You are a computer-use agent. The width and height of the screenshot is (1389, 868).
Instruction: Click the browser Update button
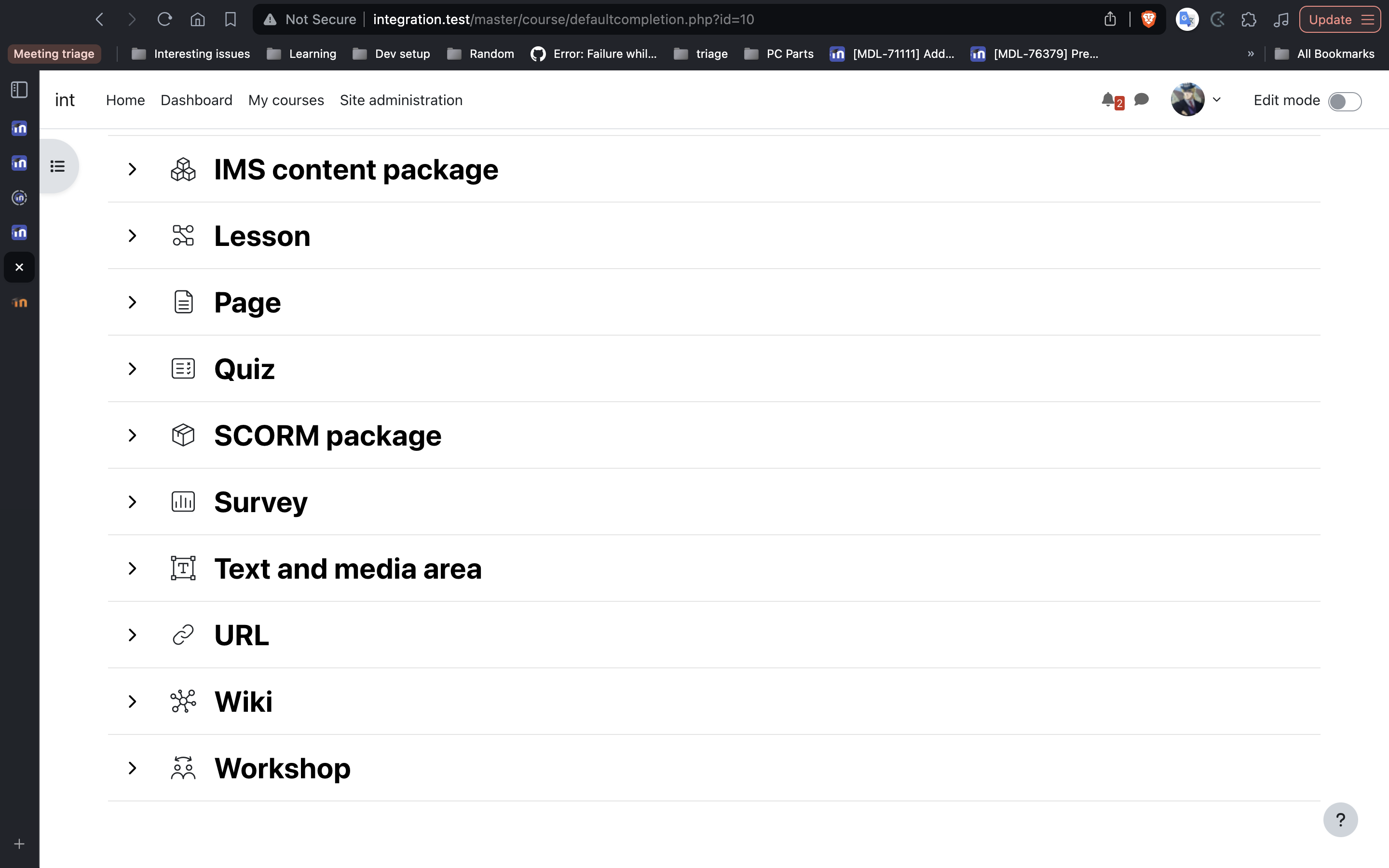click(x=1340, y=19)
